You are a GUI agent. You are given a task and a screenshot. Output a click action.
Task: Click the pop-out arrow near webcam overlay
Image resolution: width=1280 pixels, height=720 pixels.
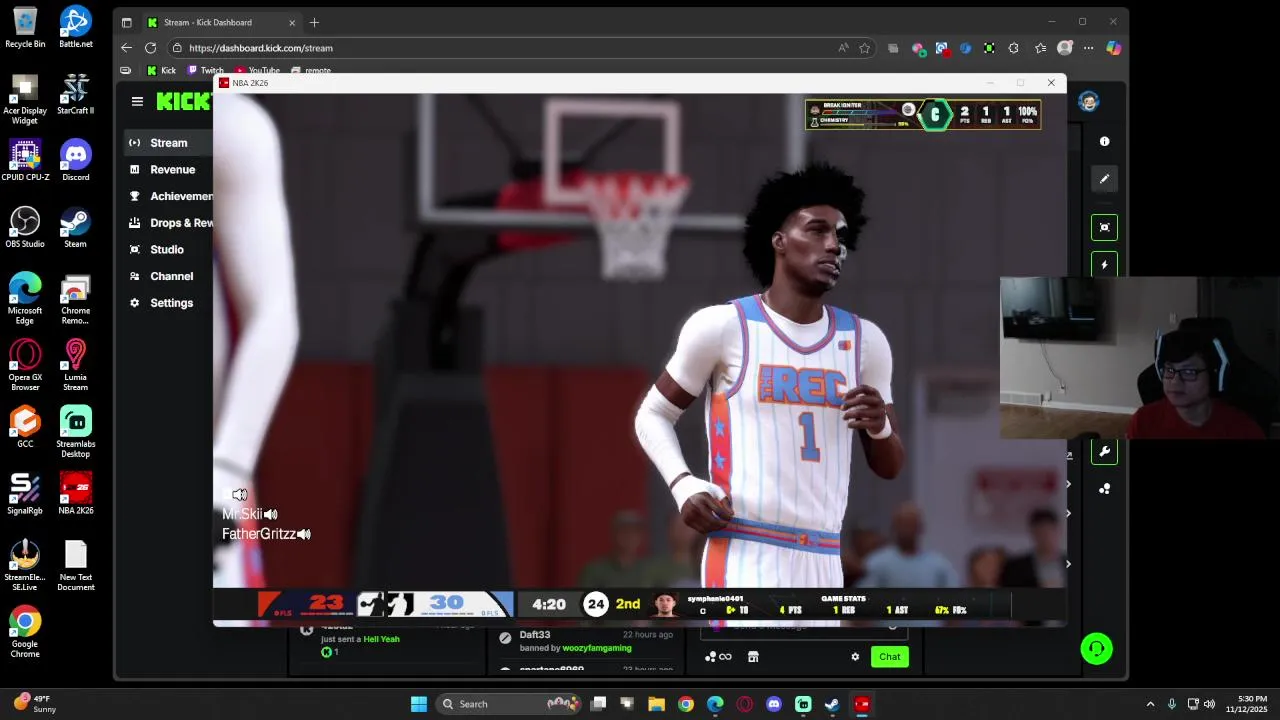tap(1068, 456)
